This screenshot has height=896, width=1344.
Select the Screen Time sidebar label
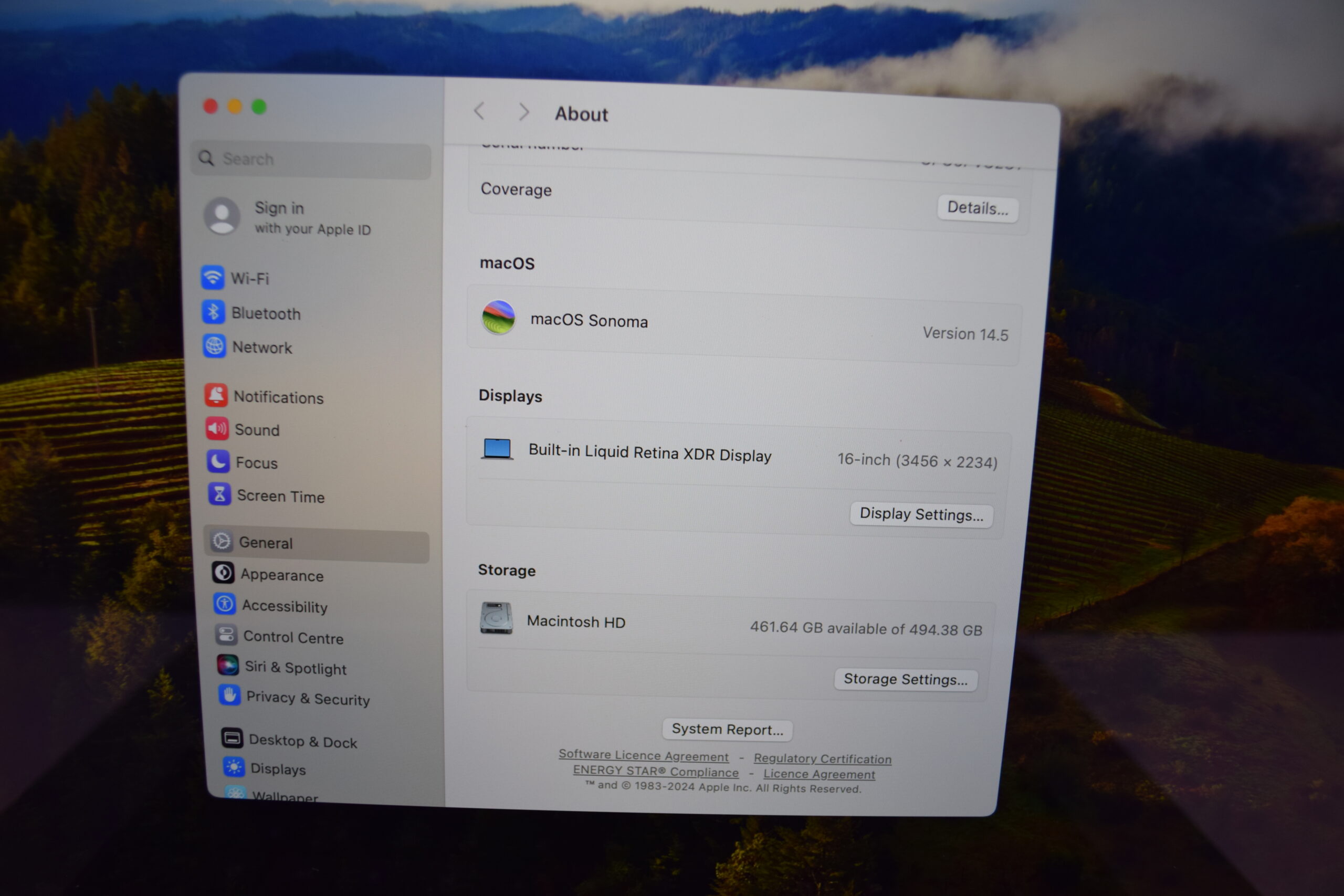[x=280, y=496]
